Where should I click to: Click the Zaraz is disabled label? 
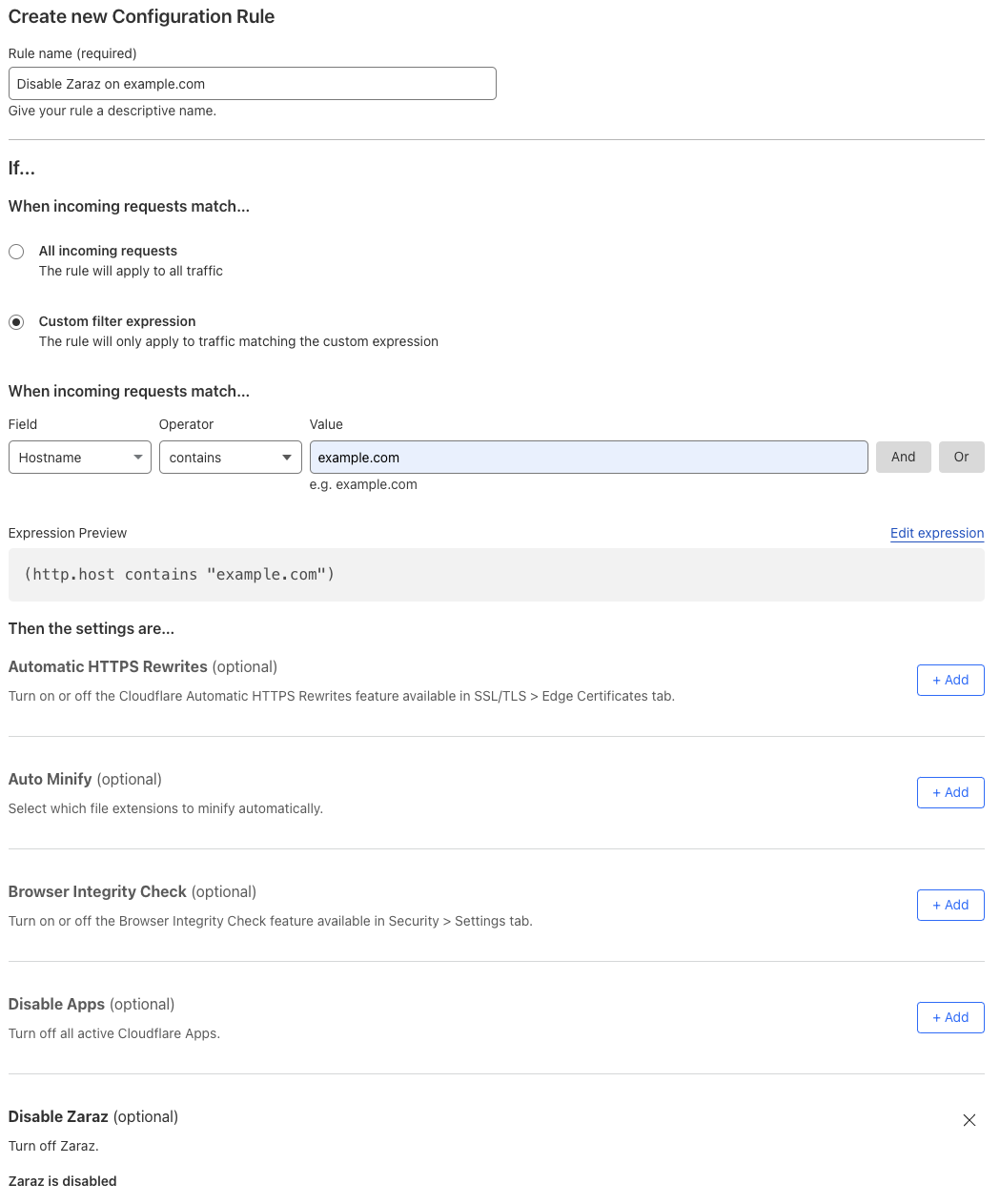click(62, 1180)
